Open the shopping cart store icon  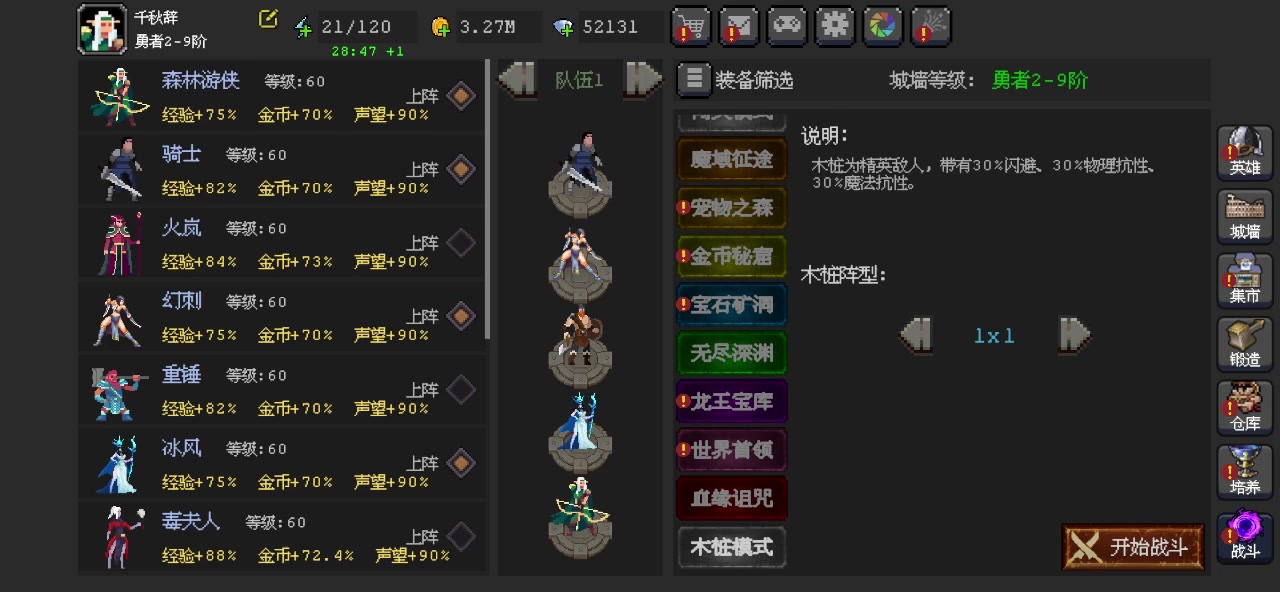(x=691, y=27)
